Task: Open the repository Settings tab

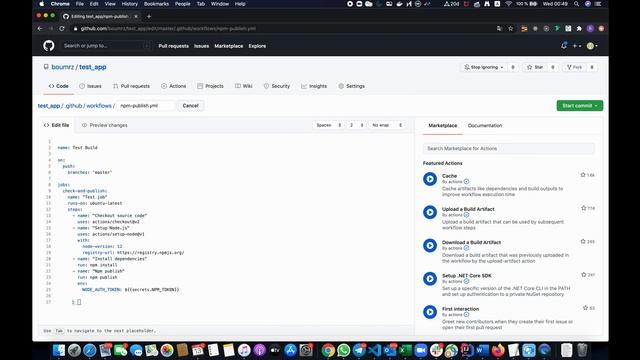Action: tap(351, 86)
